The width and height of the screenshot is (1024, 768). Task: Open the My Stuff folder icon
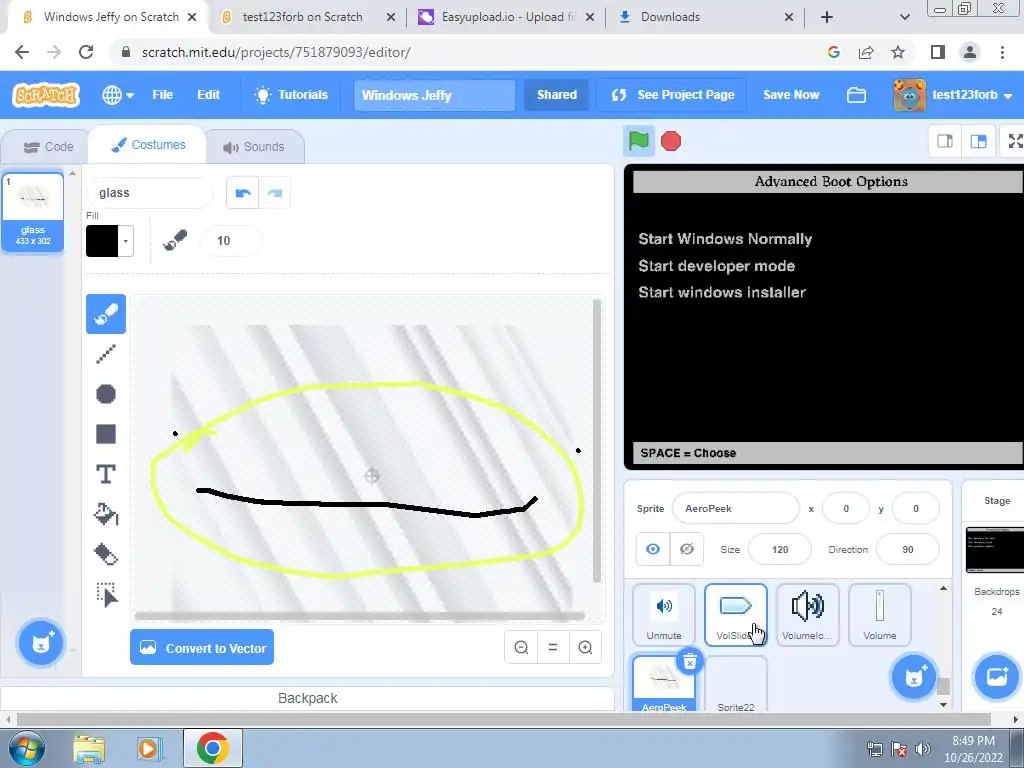click(856, 95)
